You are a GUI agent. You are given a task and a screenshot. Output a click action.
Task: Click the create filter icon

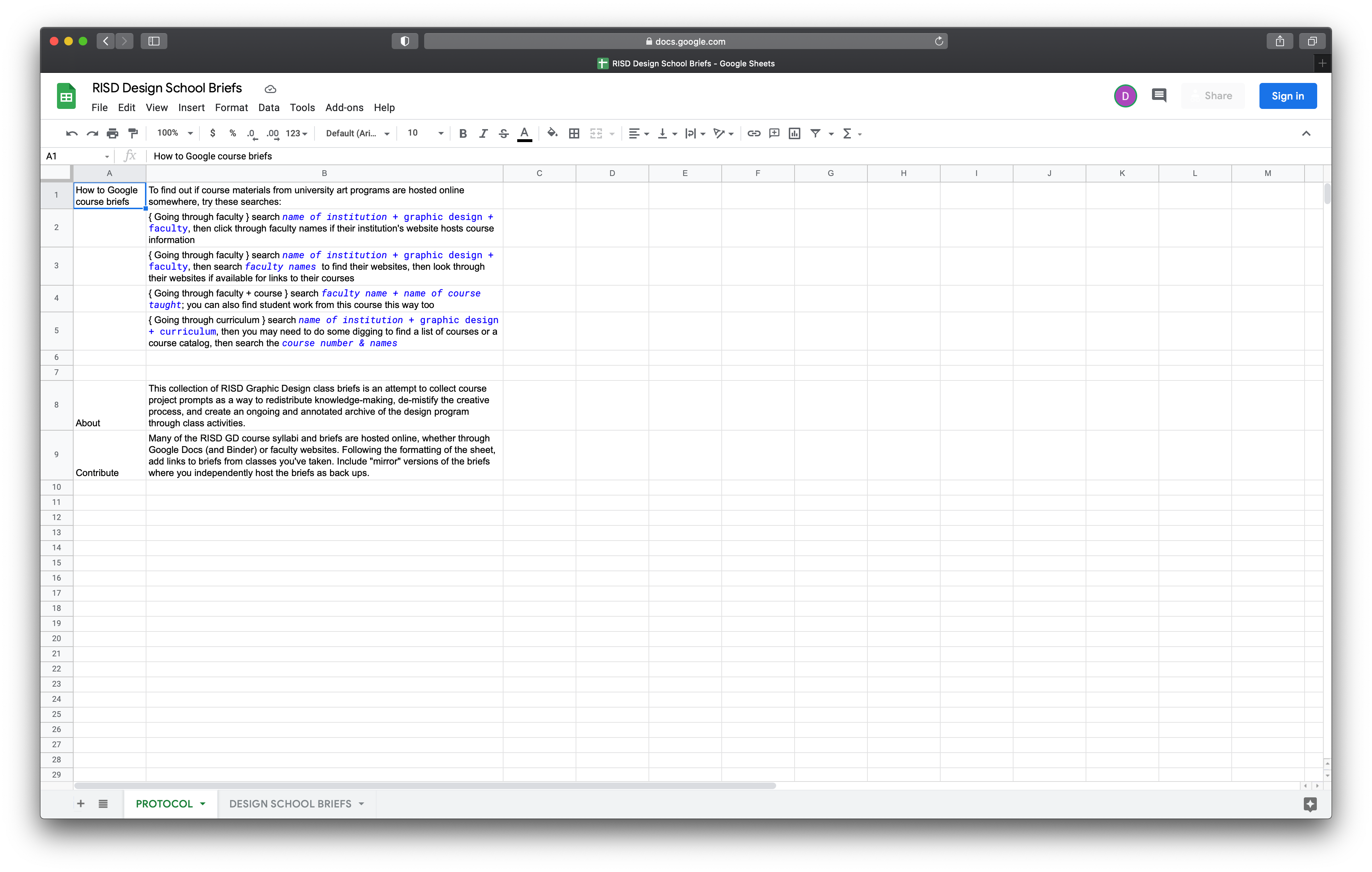[815, 133]
